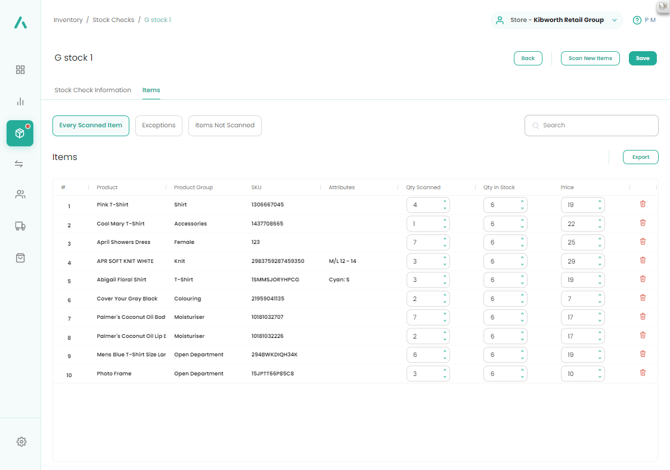Open the bar chart reports icon
This screenshot has height=470, width=670.
pos(20,102)
